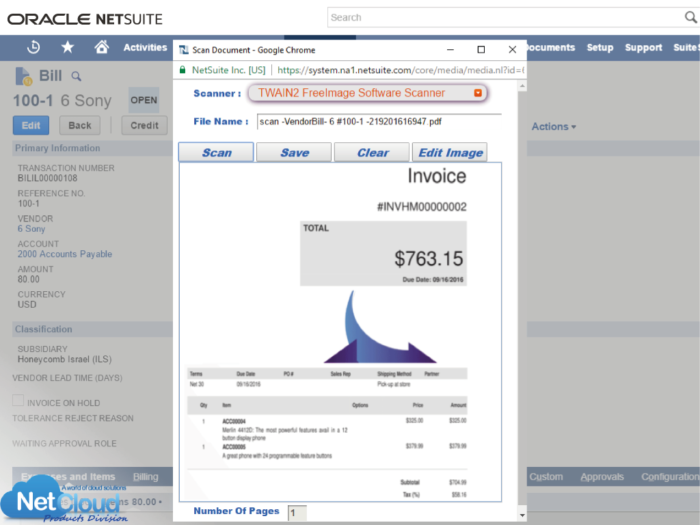This screenshot has width=700, height=525.
Task: Open the Support menu
Action: point(643,47)
